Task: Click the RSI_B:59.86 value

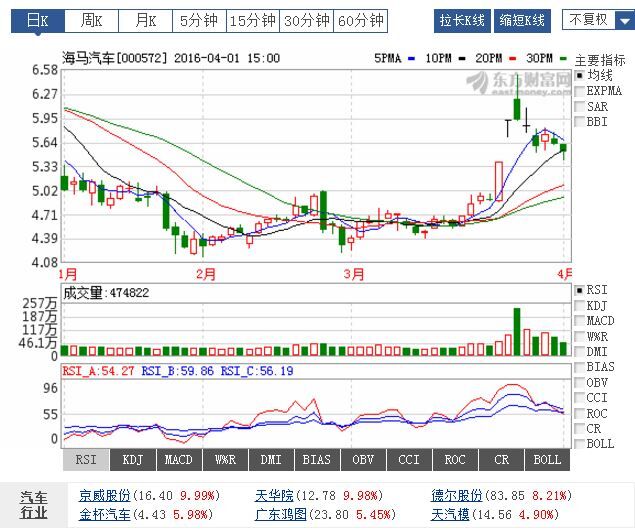Action: 177,371
